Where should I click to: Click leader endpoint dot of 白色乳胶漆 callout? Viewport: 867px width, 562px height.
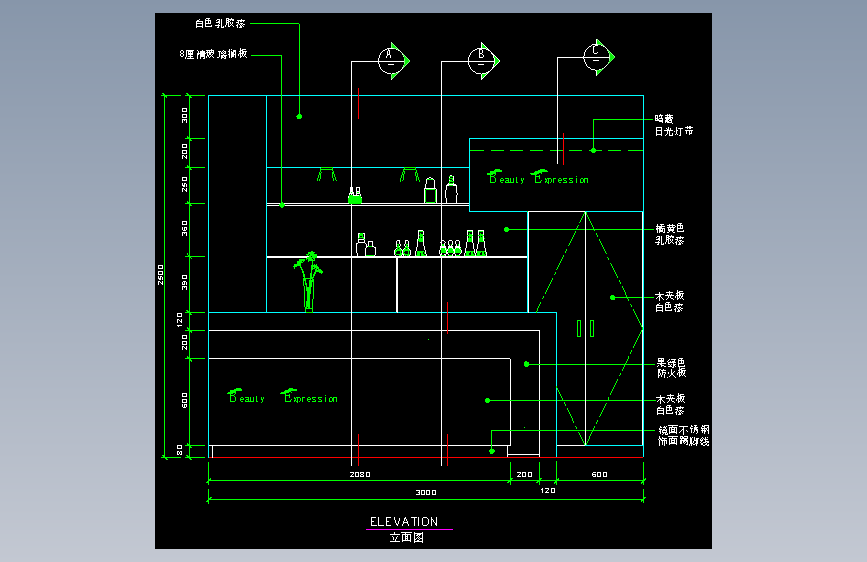click(299, 117)
